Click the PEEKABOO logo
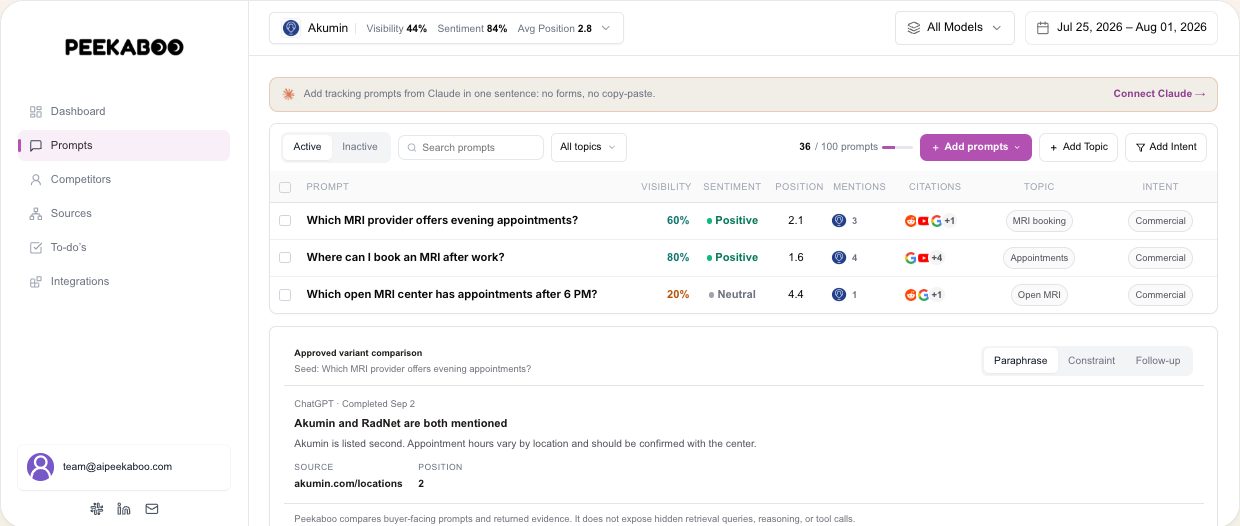The width and height of the screenshot is (1240, 526). point(124,47)
